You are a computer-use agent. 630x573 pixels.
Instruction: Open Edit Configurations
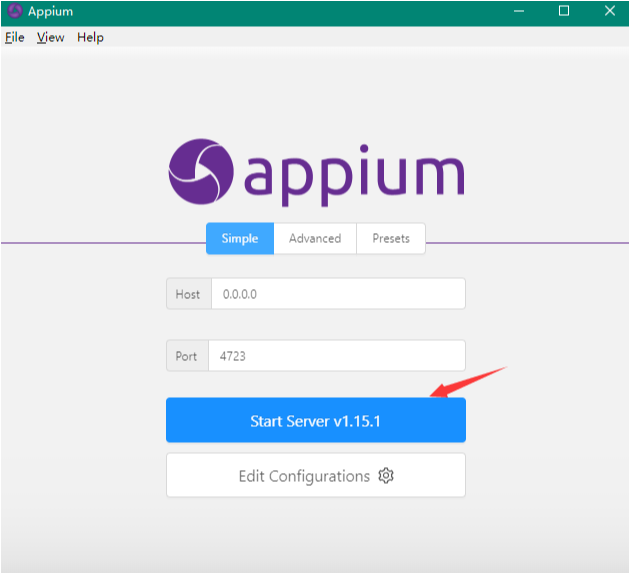point(316,475)
